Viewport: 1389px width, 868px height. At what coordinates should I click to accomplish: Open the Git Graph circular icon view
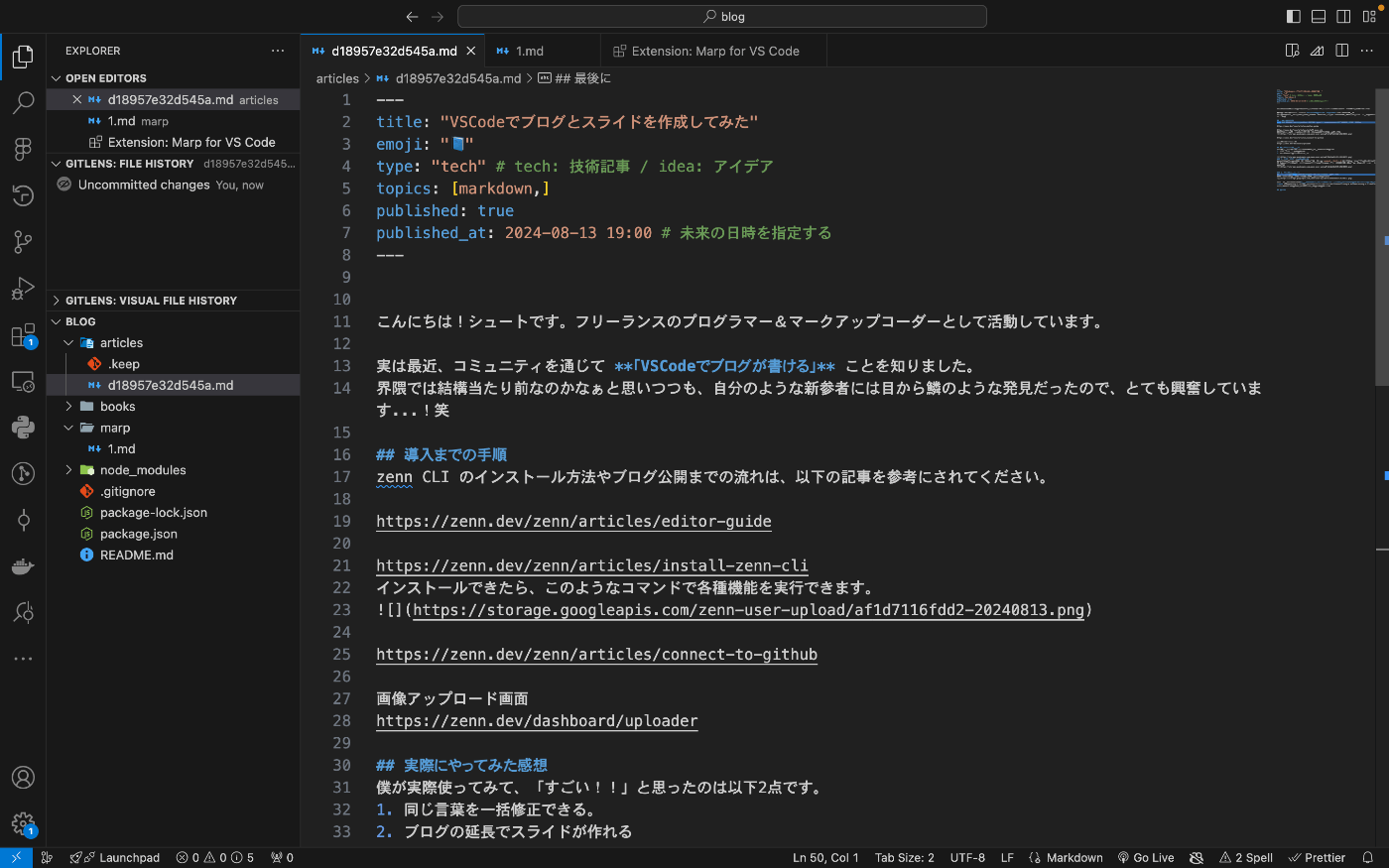23,474
